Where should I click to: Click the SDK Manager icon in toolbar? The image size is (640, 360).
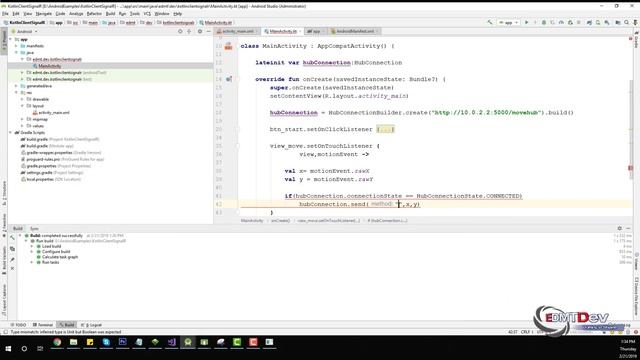click(607, 22)
